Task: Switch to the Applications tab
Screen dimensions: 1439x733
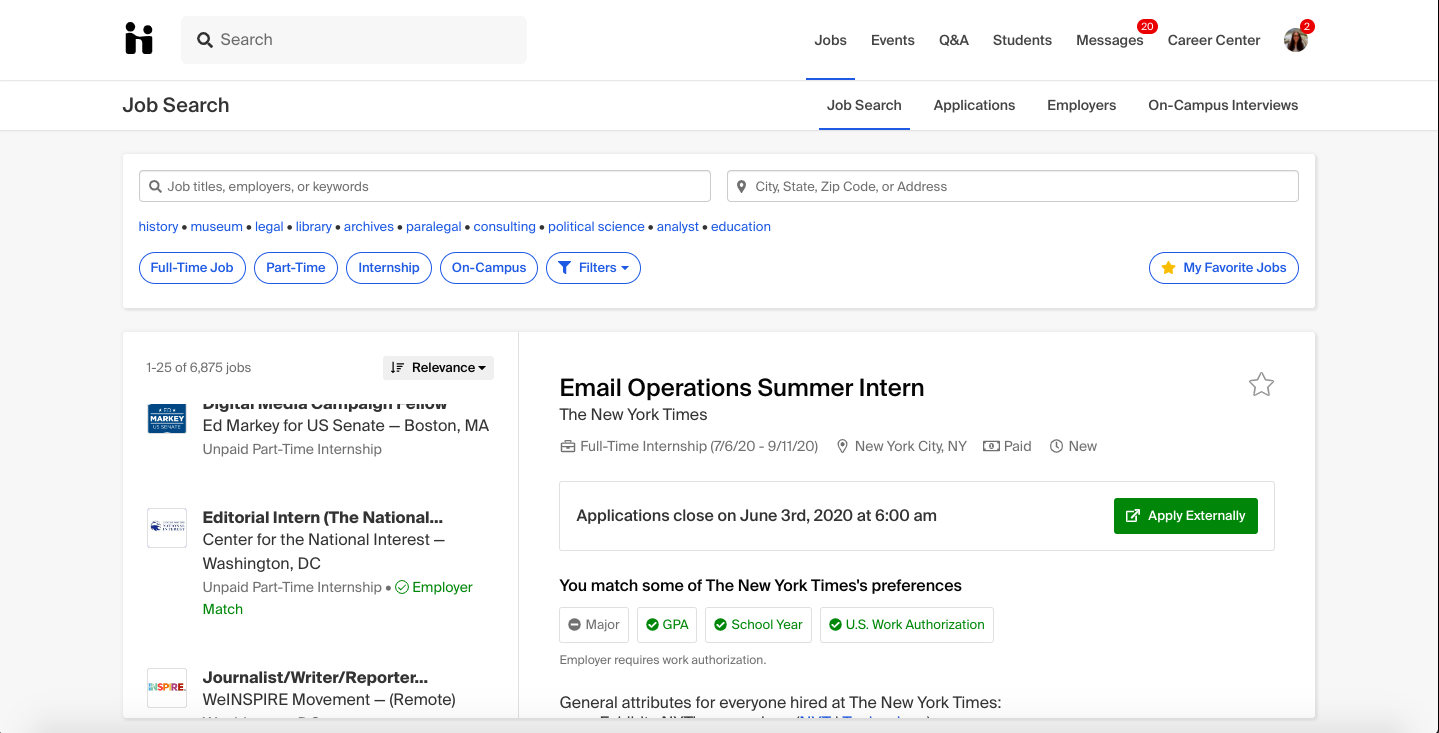Action: point(974,105)
